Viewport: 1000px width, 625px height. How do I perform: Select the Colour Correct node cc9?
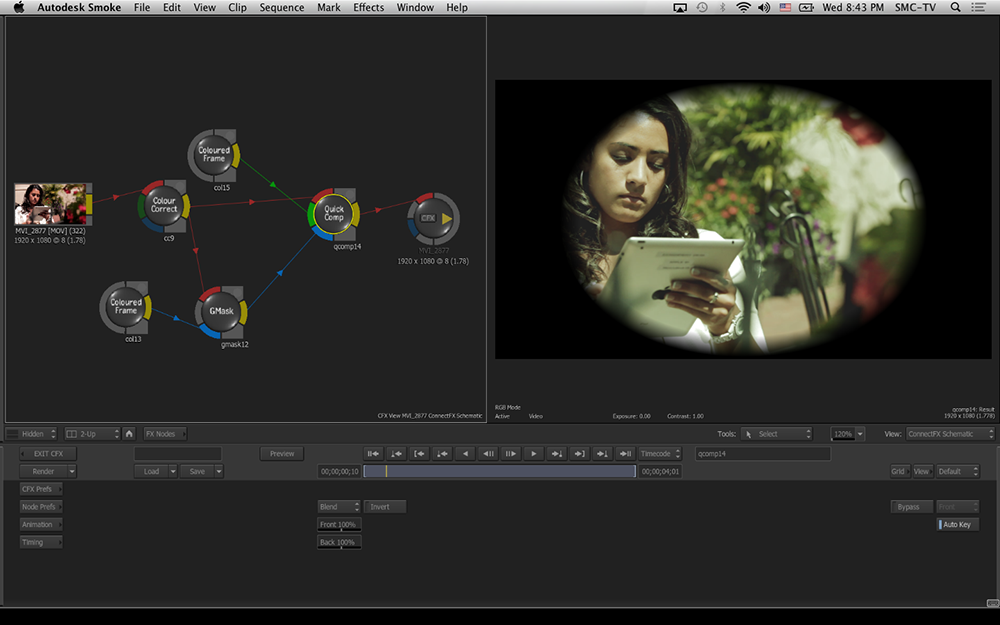click(x=163, y=205)
